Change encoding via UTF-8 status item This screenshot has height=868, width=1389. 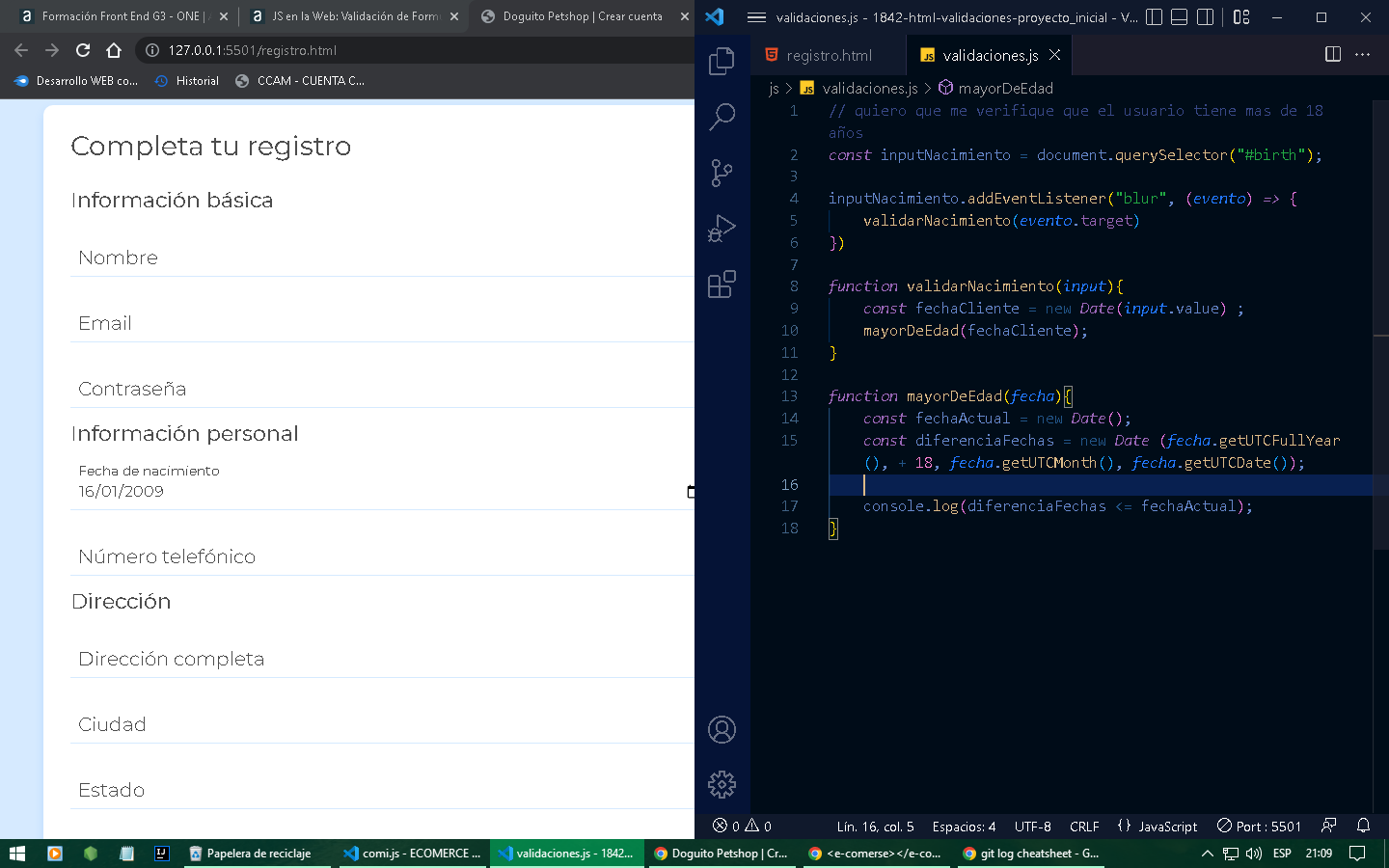(1032, 827)
